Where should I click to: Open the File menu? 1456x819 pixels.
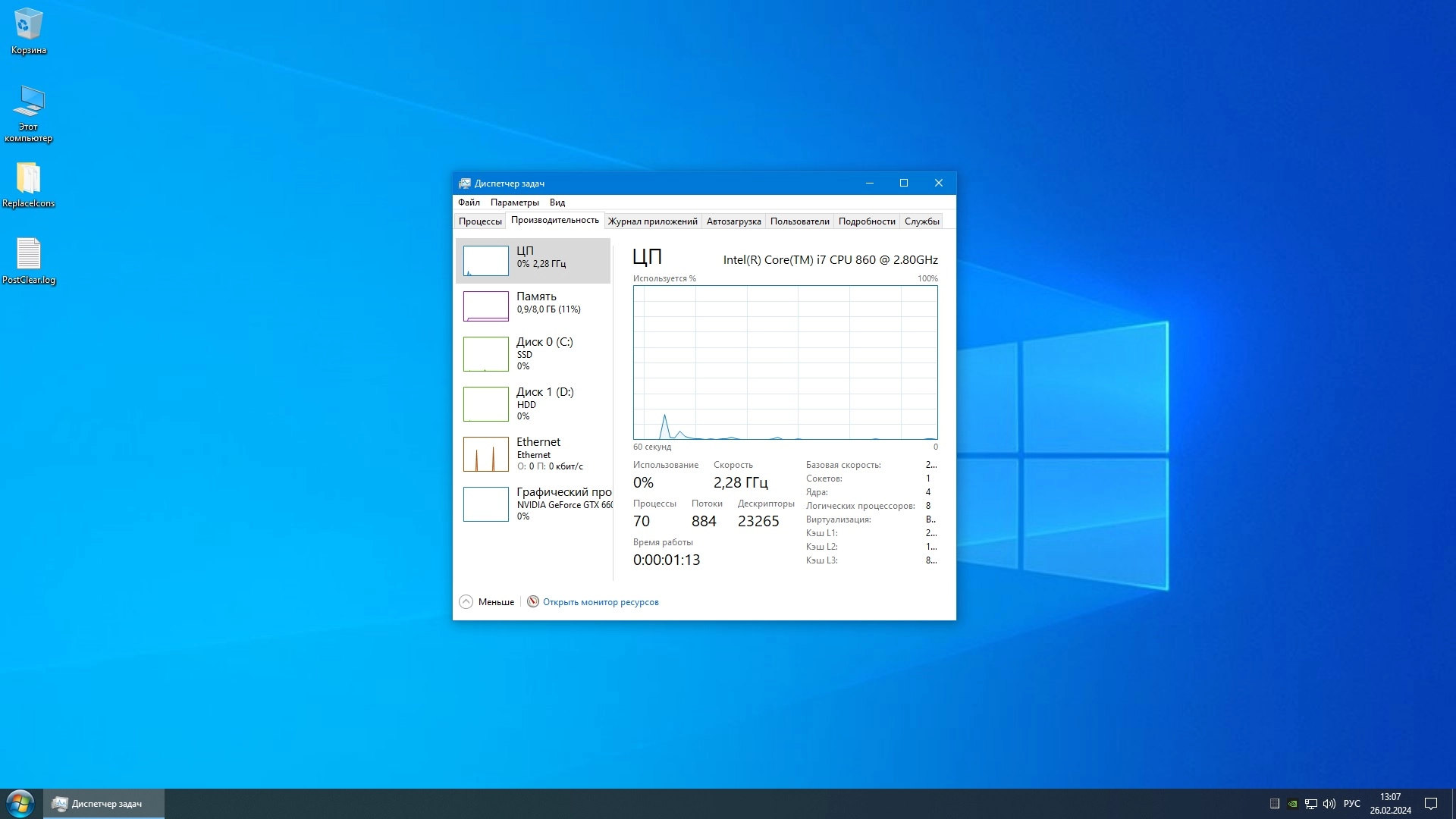[x=469, y=202]
